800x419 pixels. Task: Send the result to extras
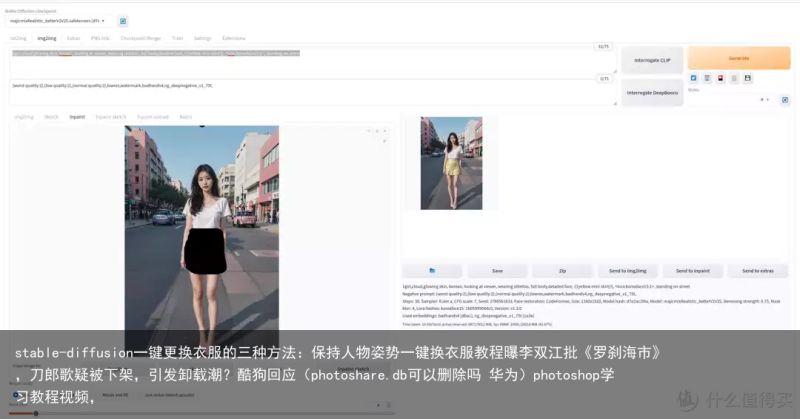(758, 270)
